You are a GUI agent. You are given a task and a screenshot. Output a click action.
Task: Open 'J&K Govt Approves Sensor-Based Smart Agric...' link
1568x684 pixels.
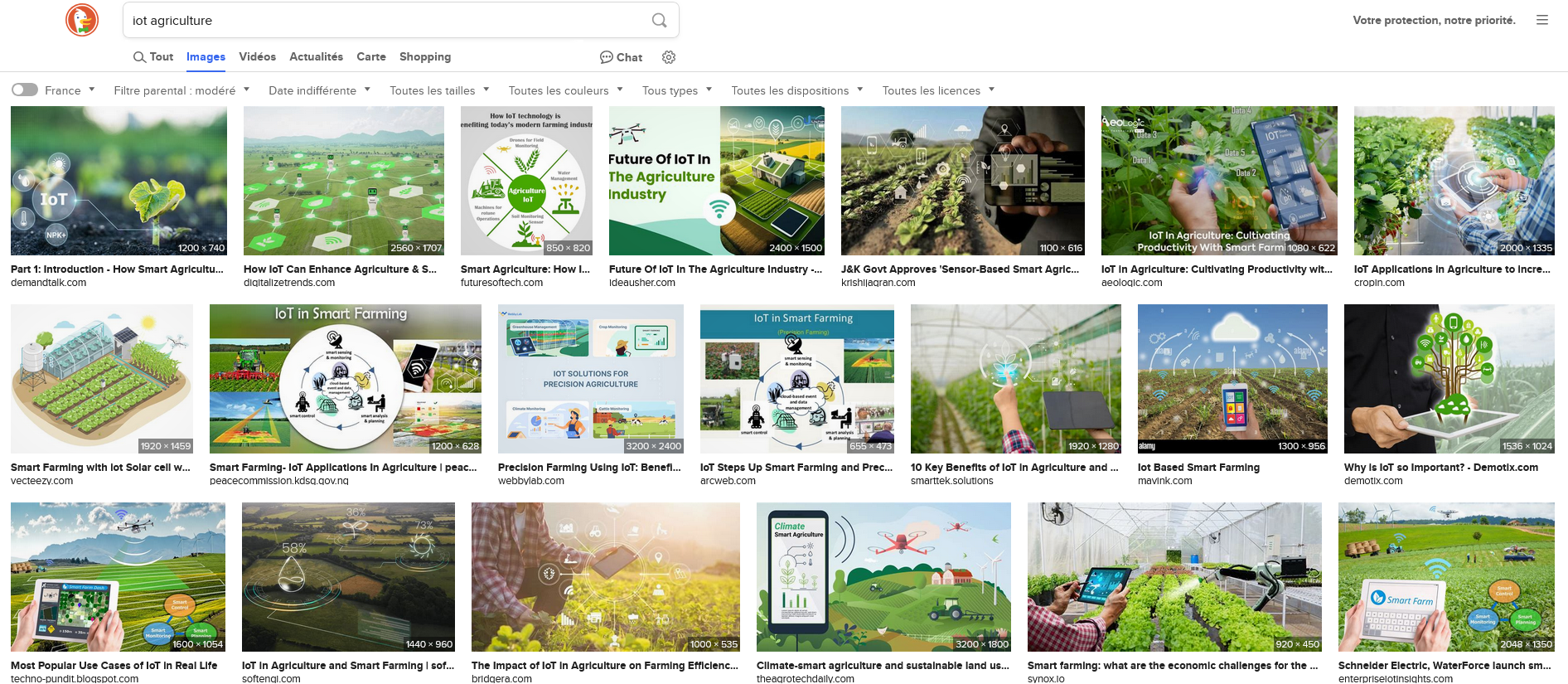coord(960,269)
